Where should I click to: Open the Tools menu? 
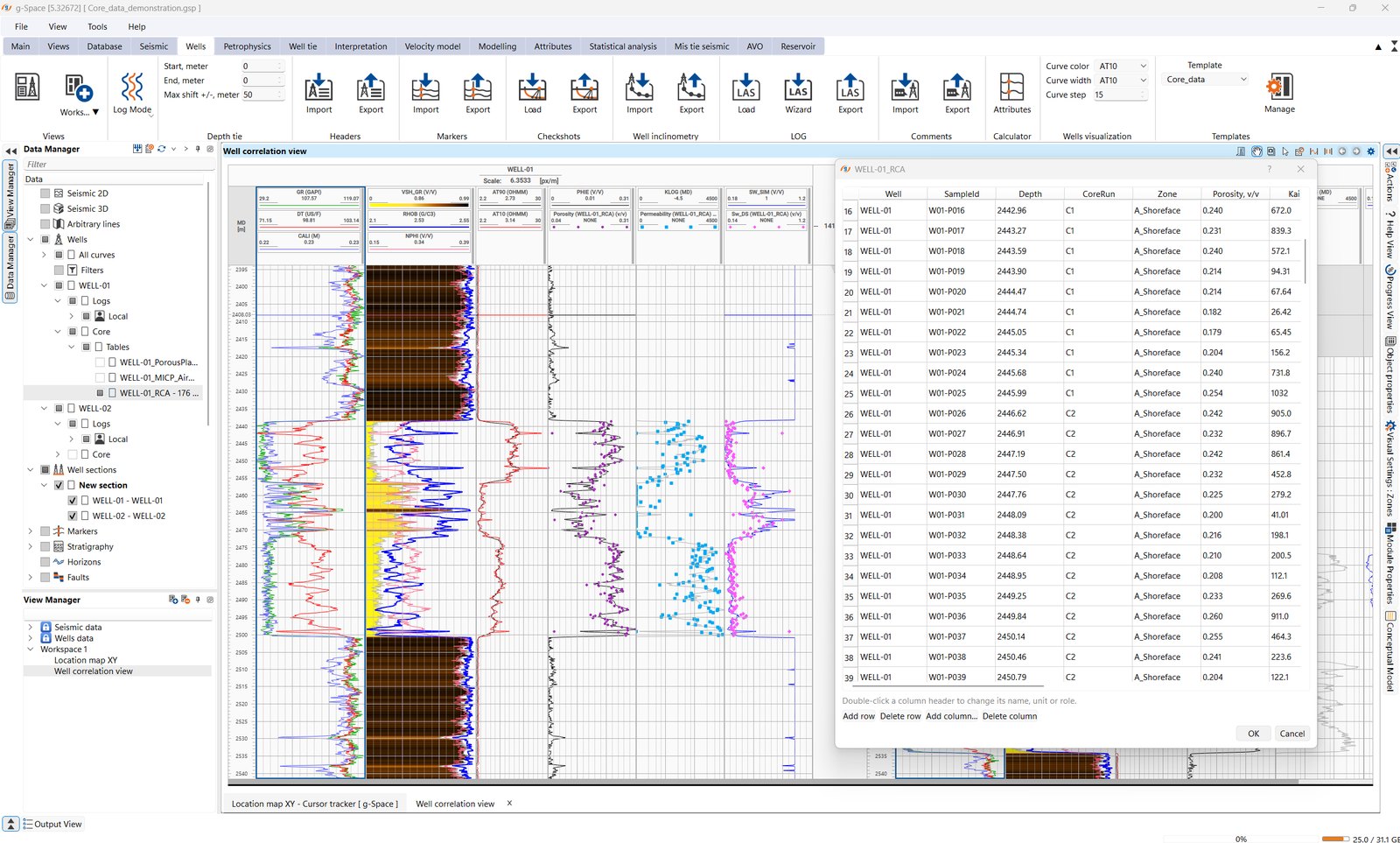tap(97, 26)
